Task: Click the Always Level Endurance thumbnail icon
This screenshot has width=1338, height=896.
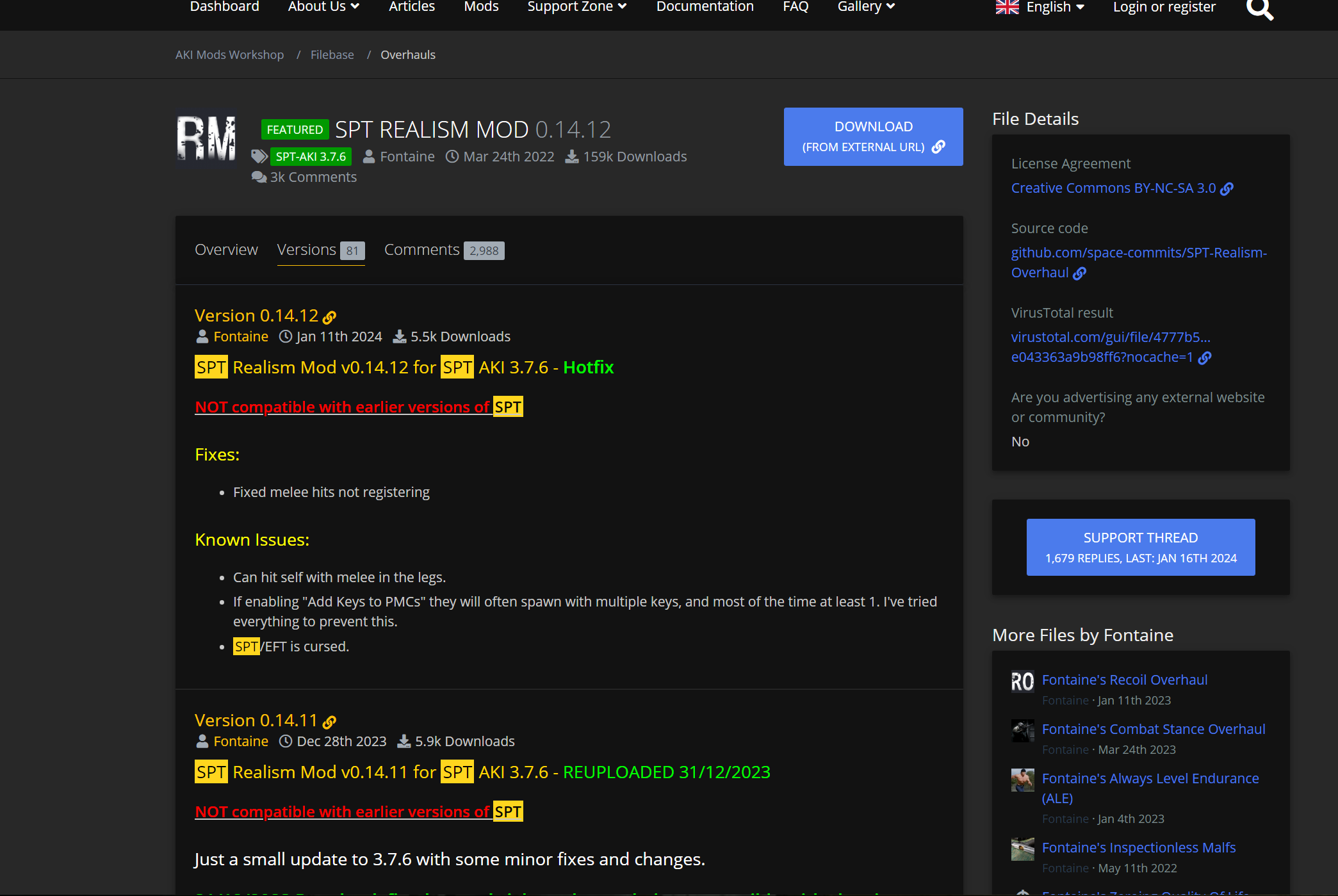Action: pos(1022,780)
